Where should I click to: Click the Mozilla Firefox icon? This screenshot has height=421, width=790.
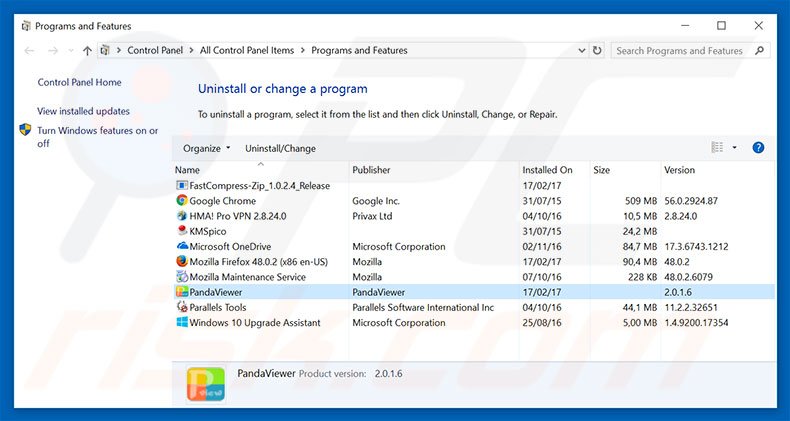(182, 261)
